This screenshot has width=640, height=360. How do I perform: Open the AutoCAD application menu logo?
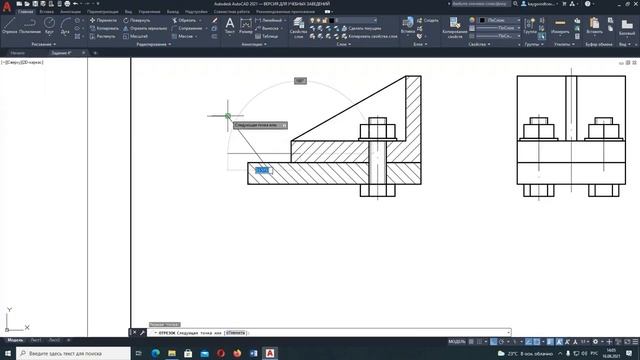pos(7,7)
